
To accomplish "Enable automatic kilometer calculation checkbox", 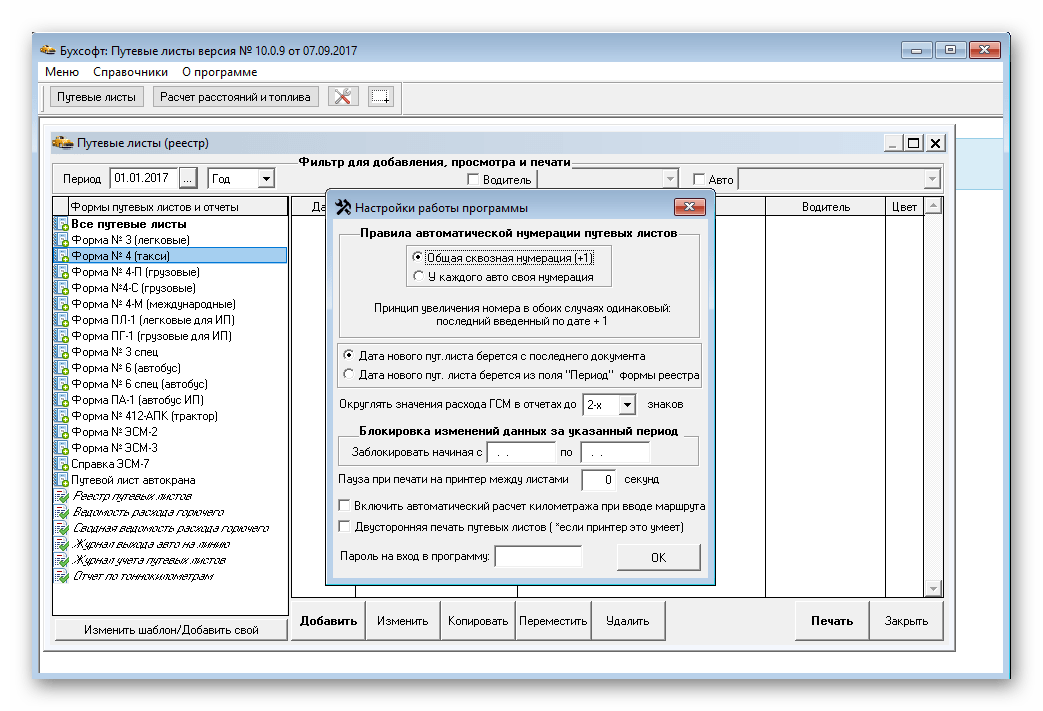I will click(x=344, y=505).
